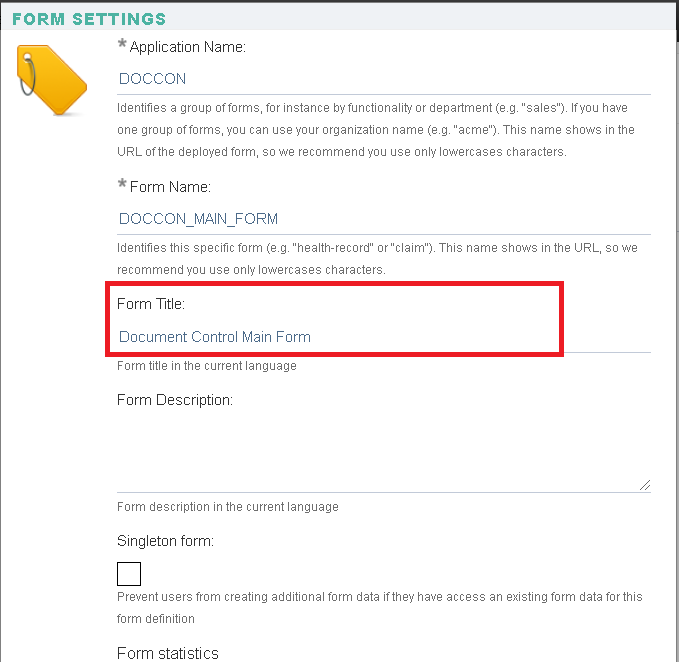Viewport: 681px width, 662px height.
Task: Focus the Application Name field containing DOCCON
Action: pyautogui.click(x=384, y=79)
